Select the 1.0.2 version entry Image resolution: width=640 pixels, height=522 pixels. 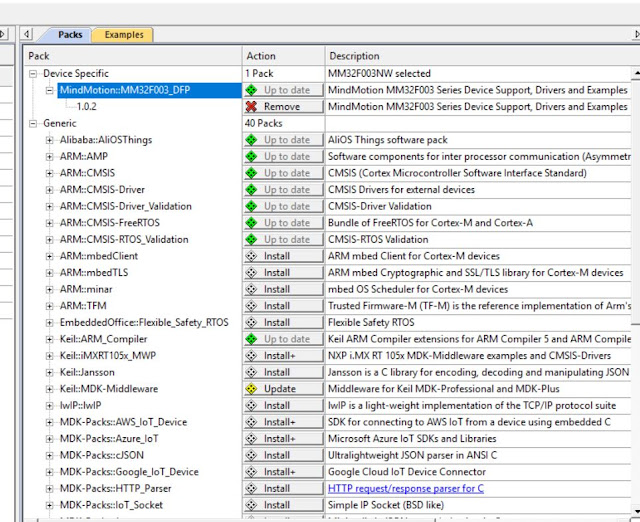click(x=87, y=107)
